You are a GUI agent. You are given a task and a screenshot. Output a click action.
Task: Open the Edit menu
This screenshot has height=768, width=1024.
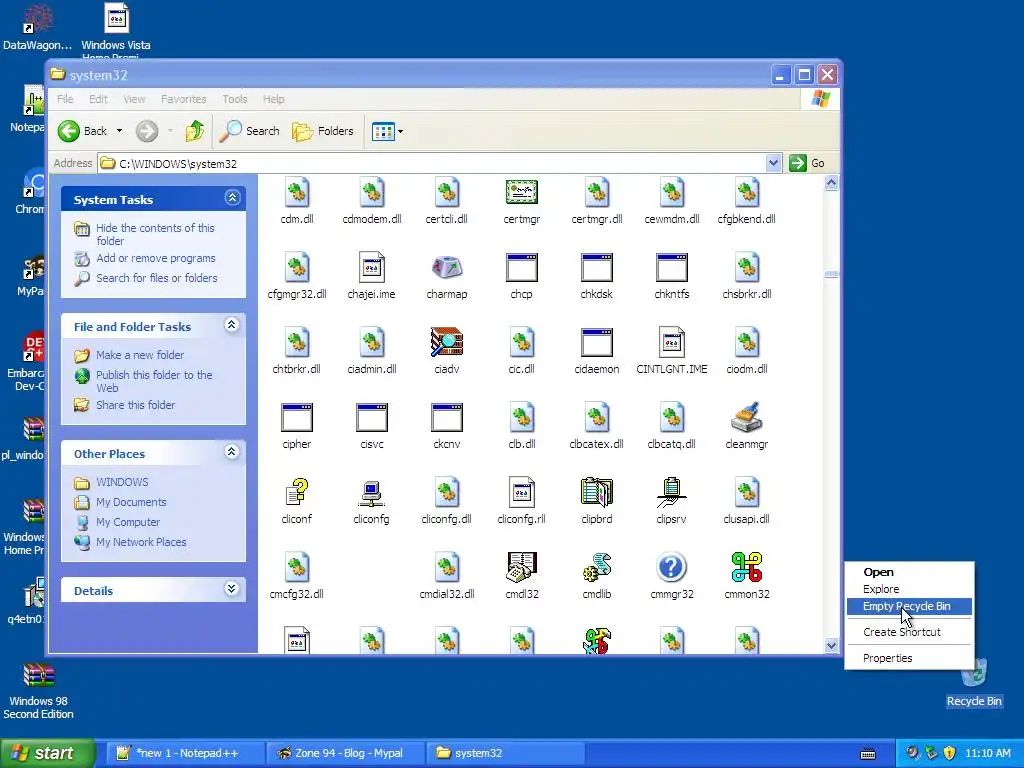[99, 99]
